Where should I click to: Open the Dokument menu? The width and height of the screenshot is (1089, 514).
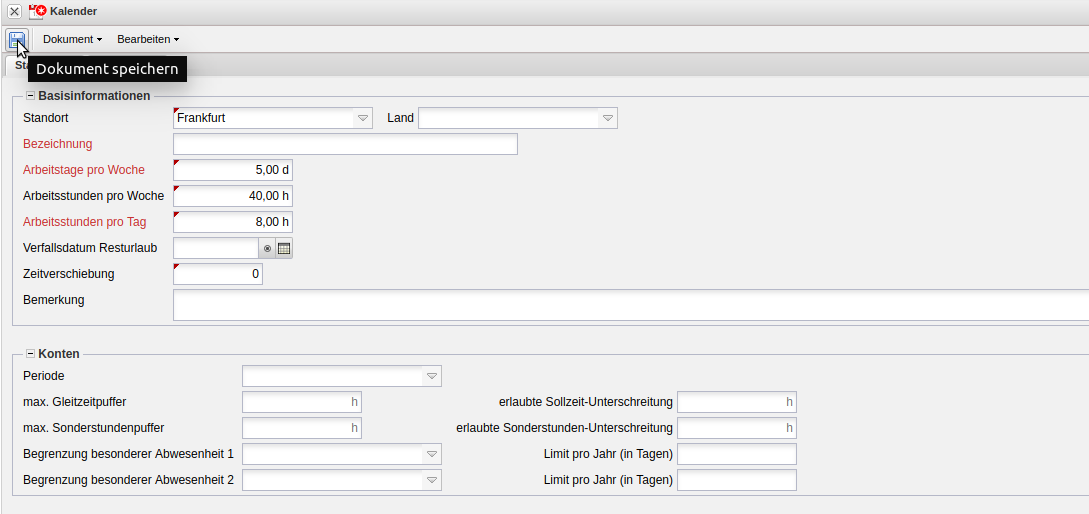point(72,39)
